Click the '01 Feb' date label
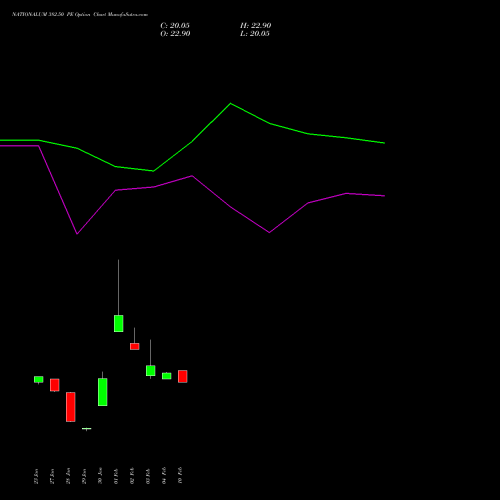 tap(116, 476)
